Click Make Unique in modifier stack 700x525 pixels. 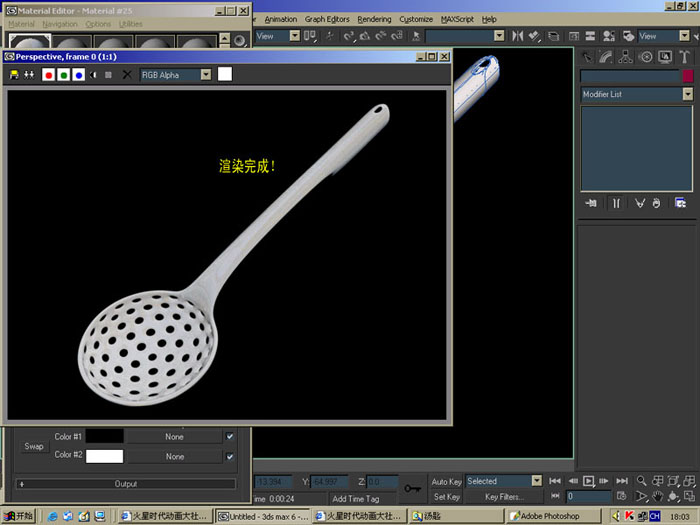pyautogui.click(x=640, y=203)
